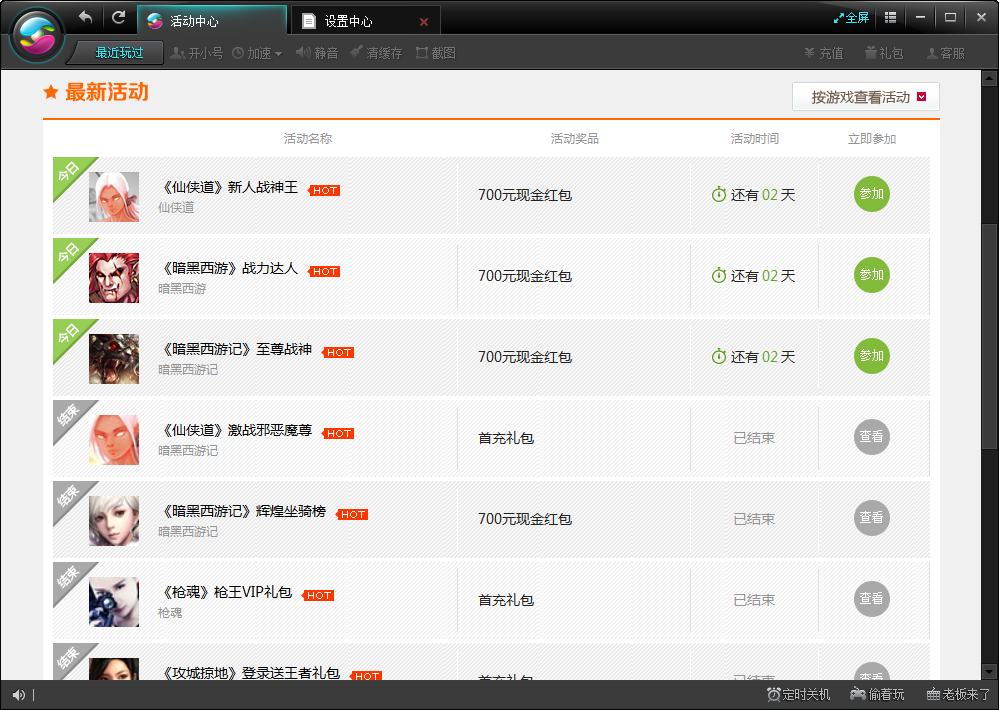Open the 按游戏查看活动 game filter dropdown

click(860, 96)
